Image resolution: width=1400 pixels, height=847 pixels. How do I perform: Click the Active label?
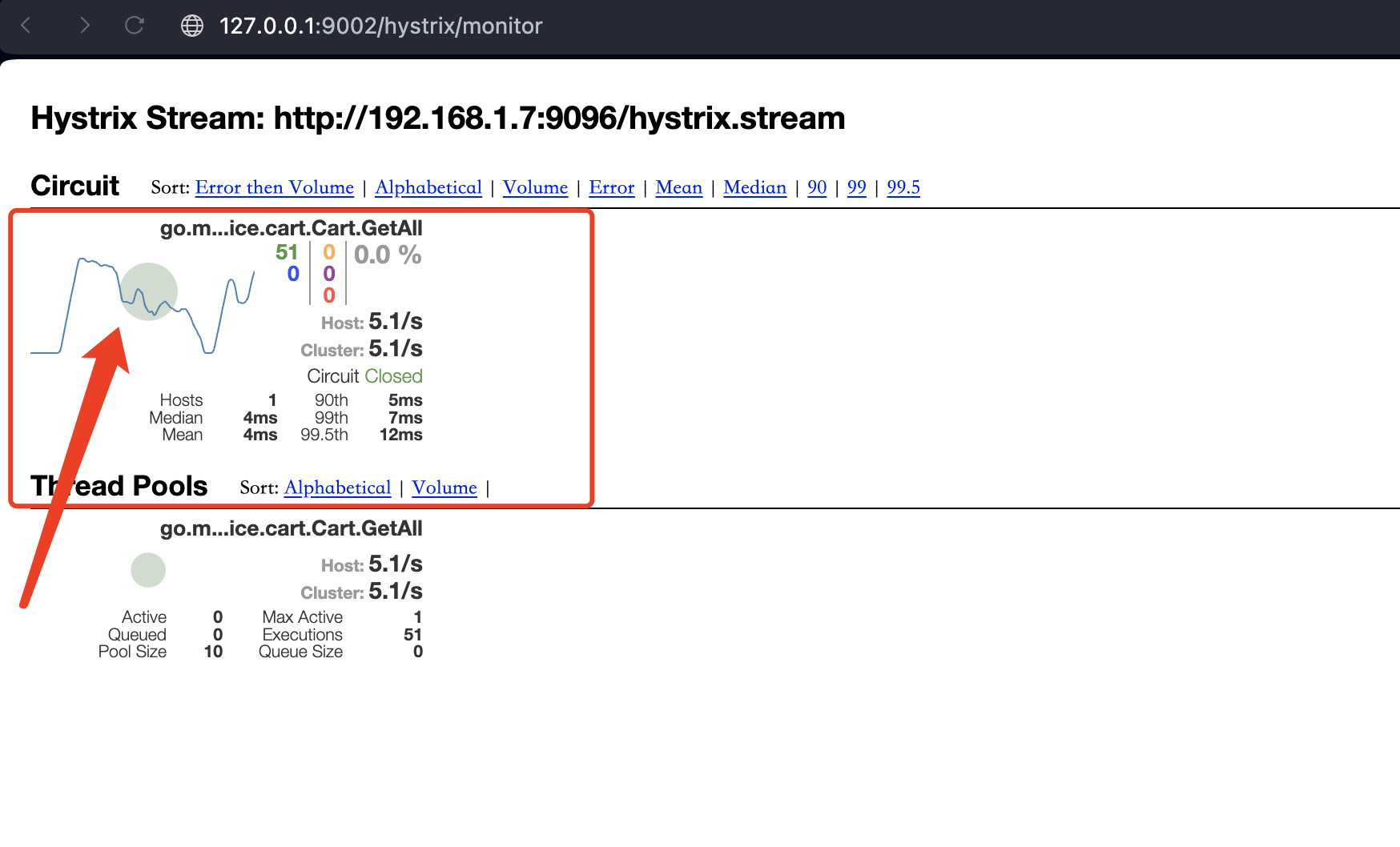coord(144,617)
